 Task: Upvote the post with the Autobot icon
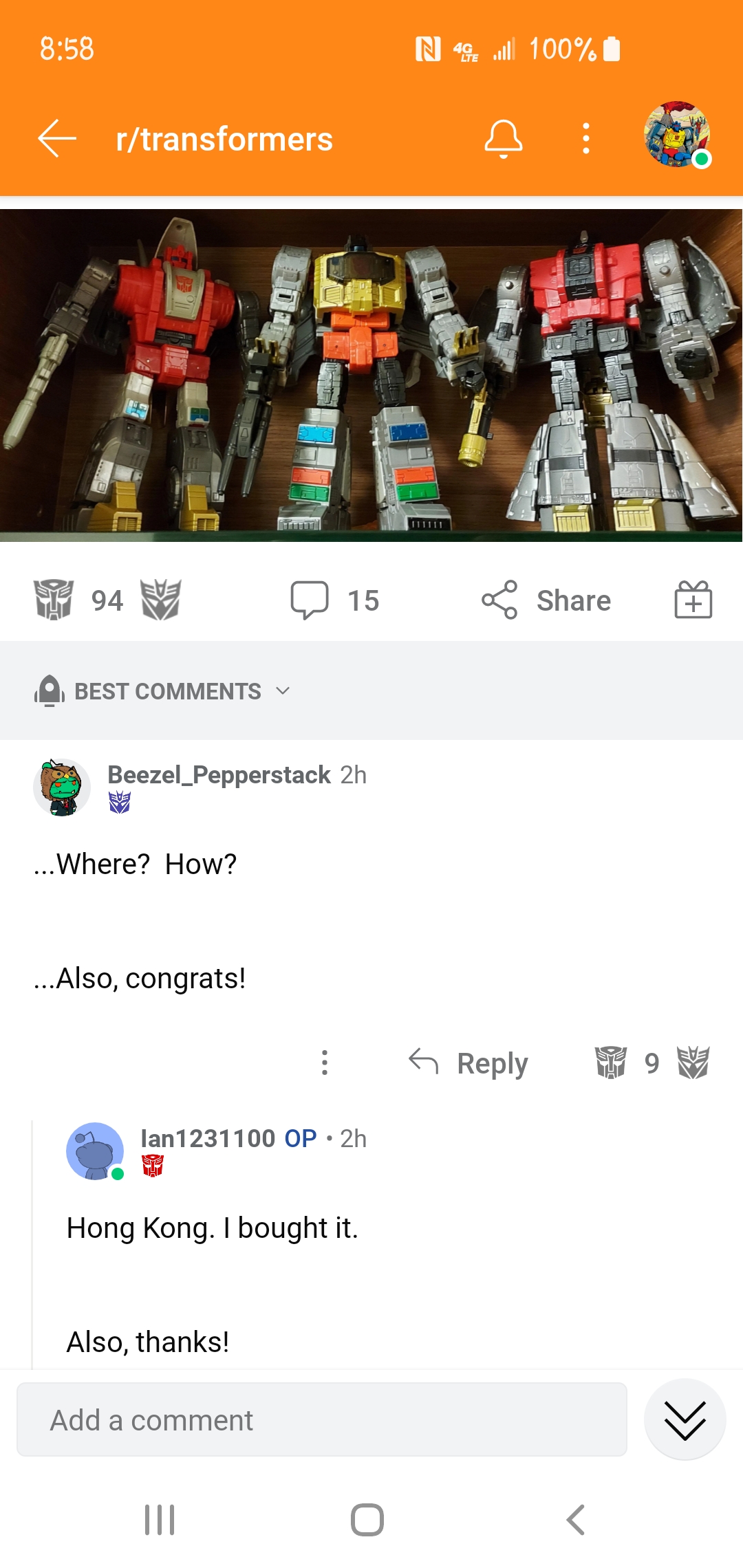tap(54, 599)
